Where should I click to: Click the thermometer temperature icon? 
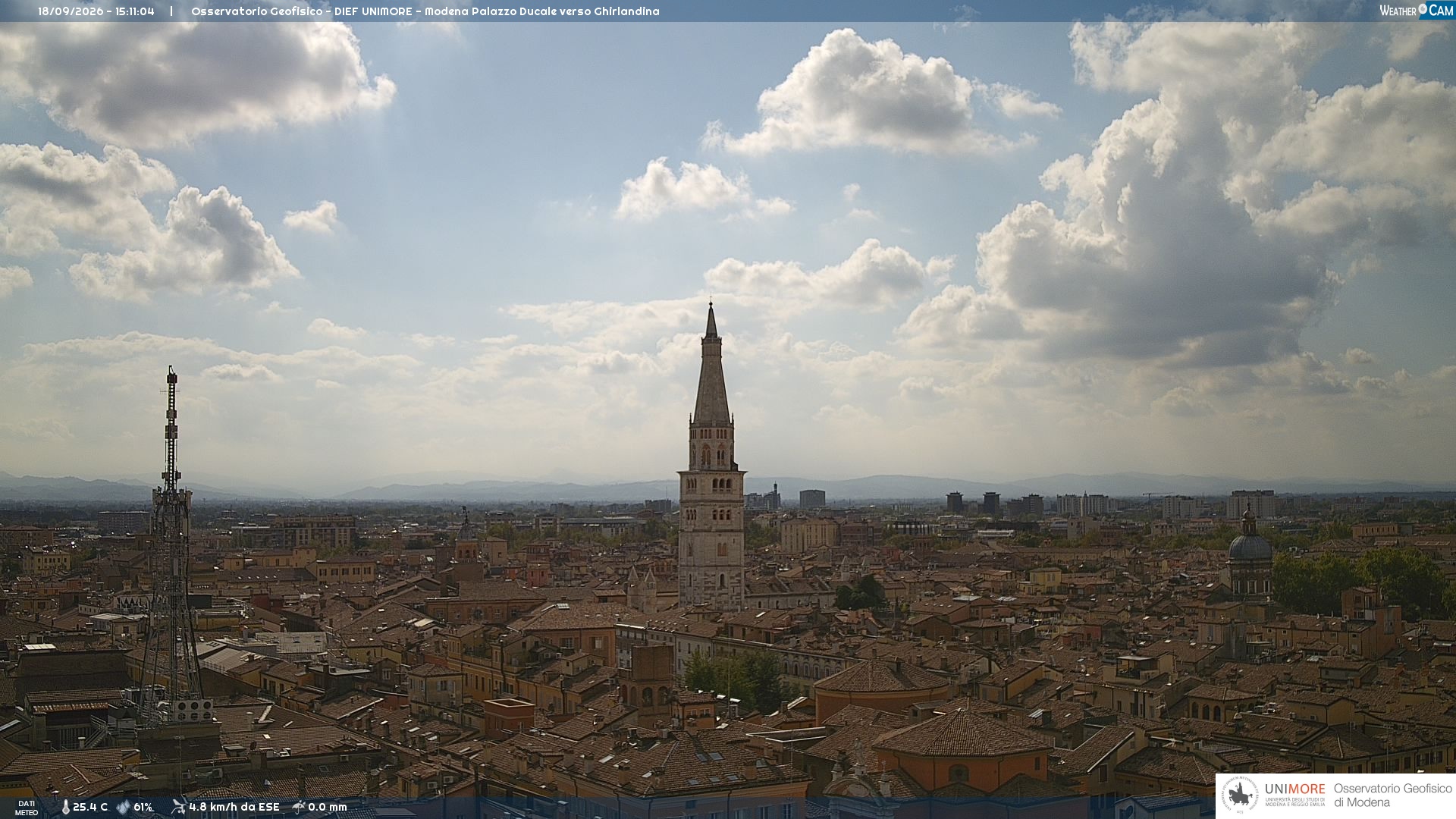pos(66,807)
